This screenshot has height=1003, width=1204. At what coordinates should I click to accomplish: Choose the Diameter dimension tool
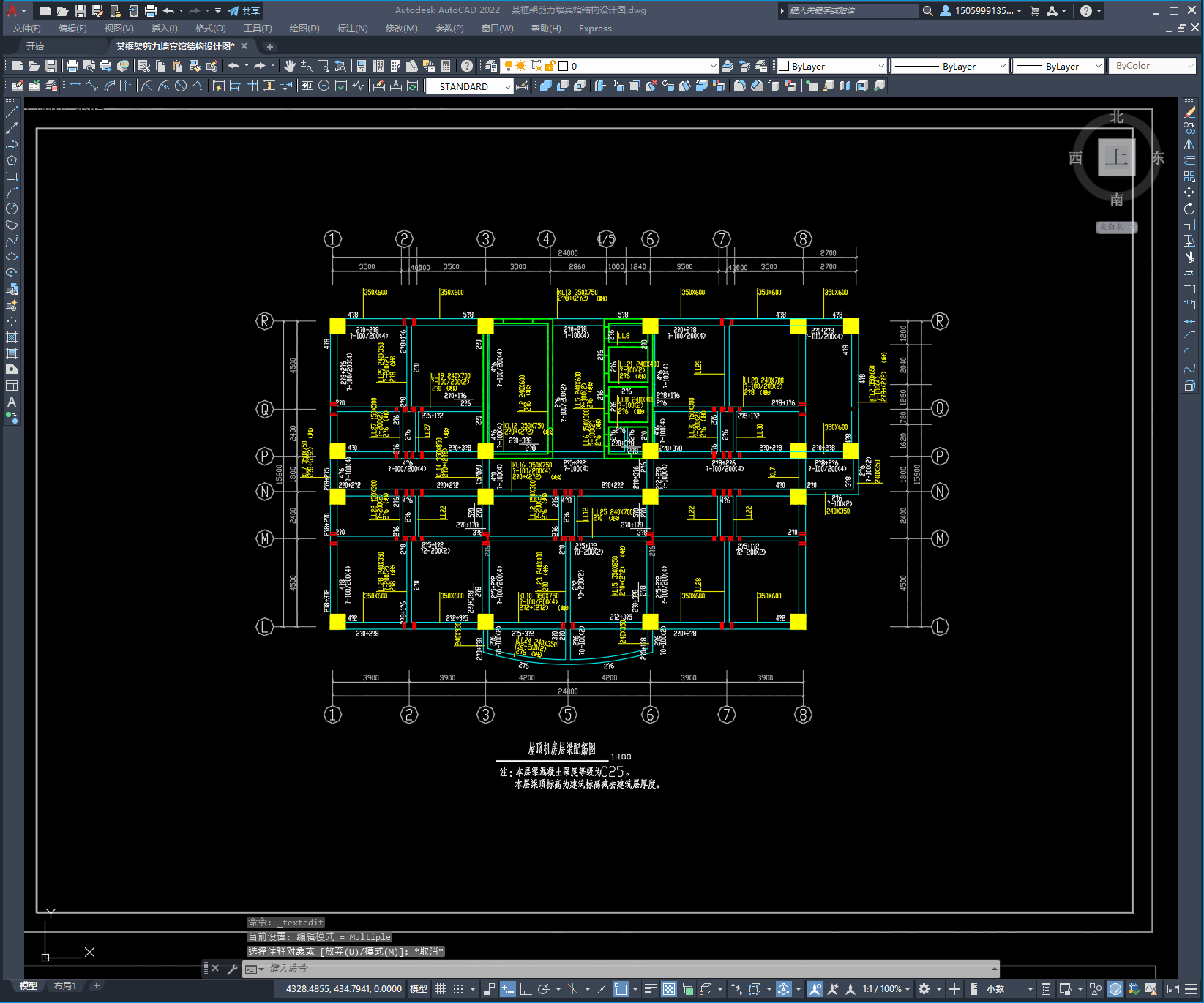click(181, 86)
